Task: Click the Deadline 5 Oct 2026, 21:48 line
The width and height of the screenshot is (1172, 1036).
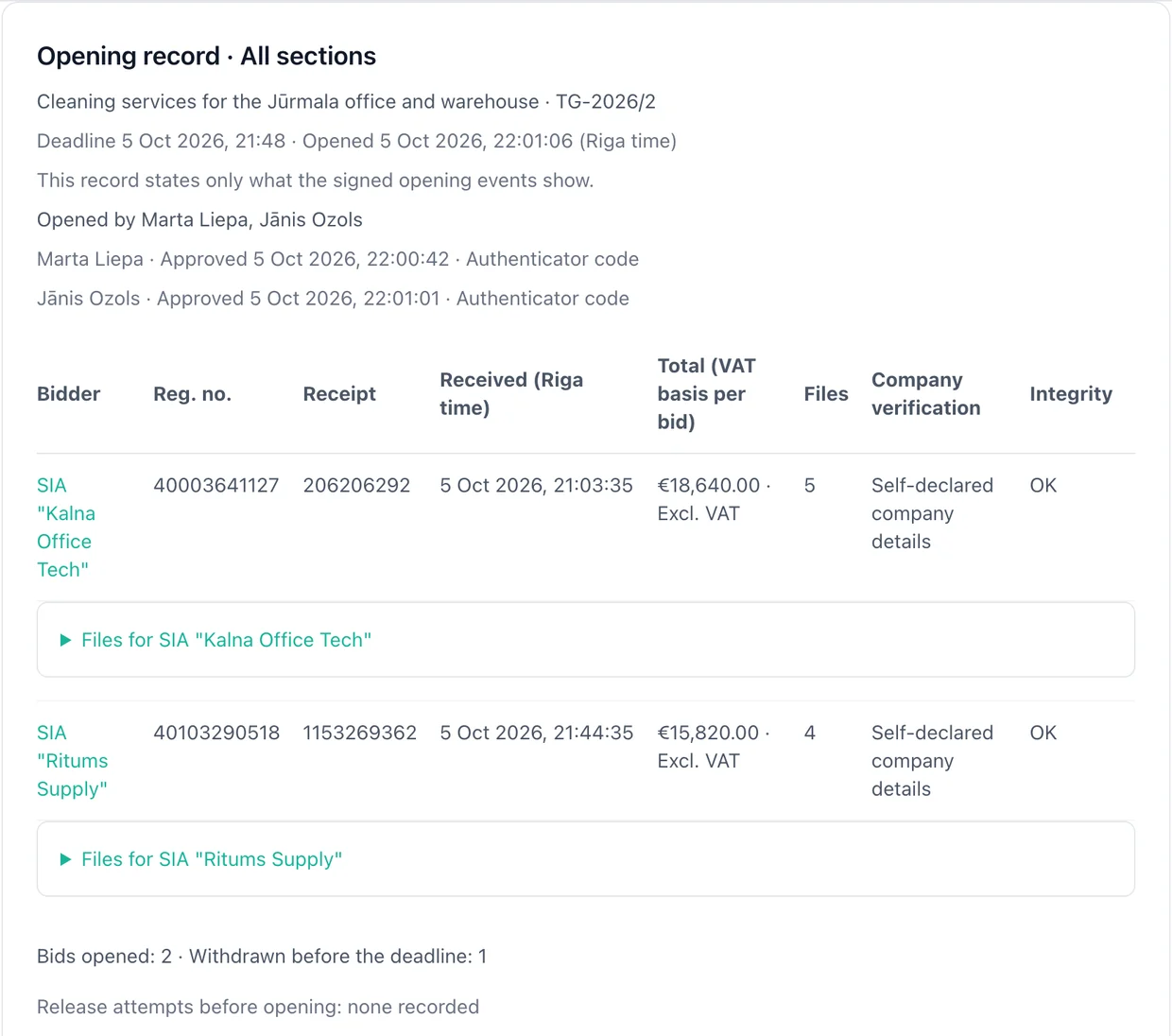Action: coord(356,141)
